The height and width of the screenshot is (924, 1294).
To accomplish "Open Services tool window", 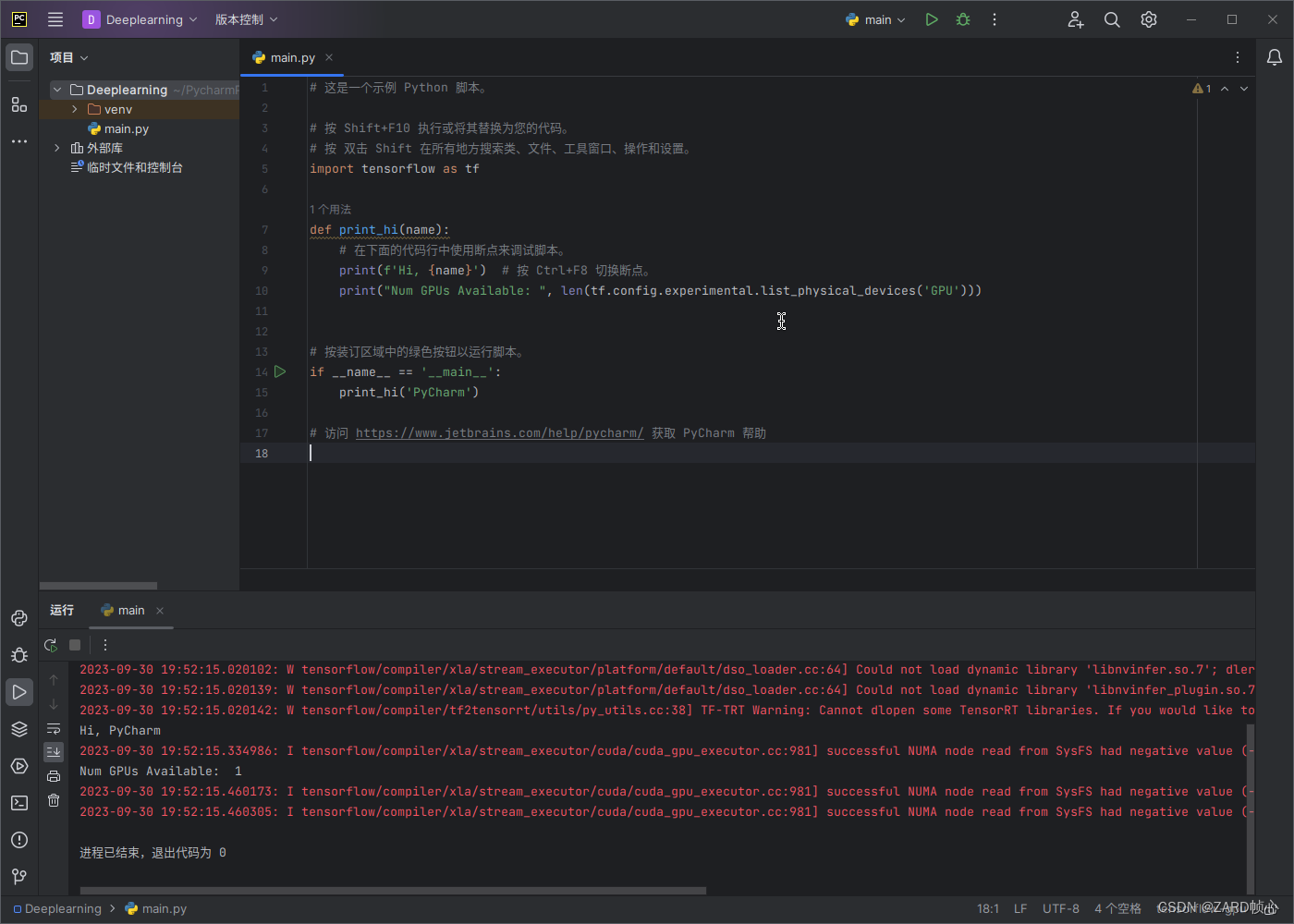I will 19,766.
